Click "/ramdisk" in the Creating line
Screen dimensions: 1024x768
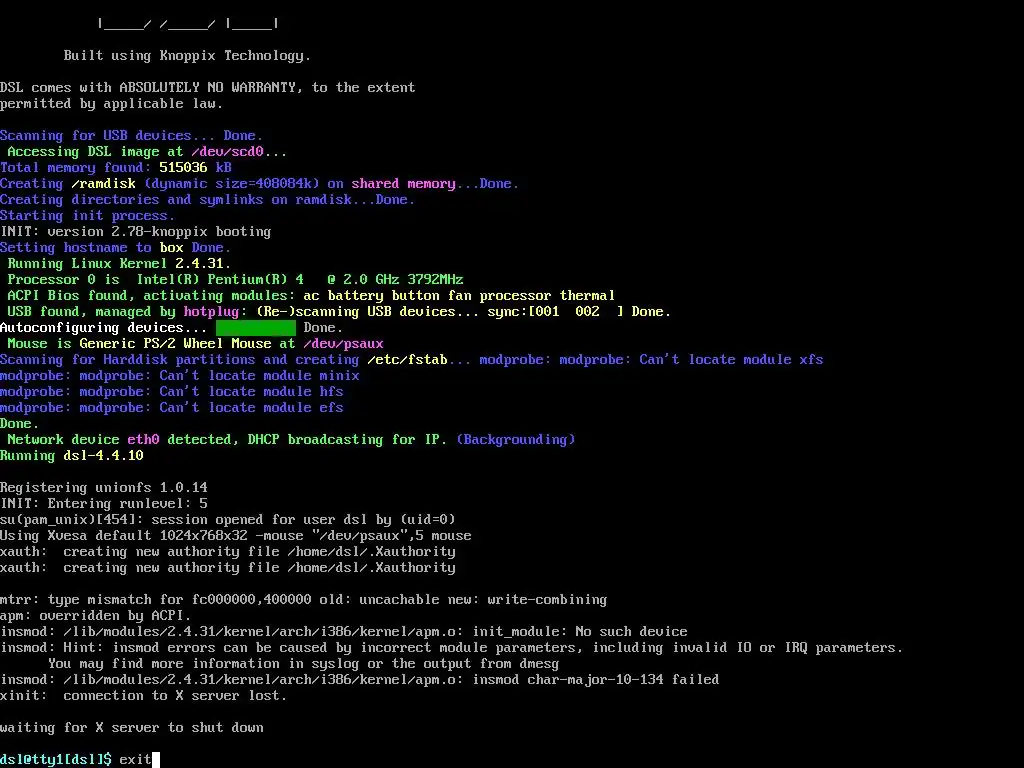tap(103, 184)
